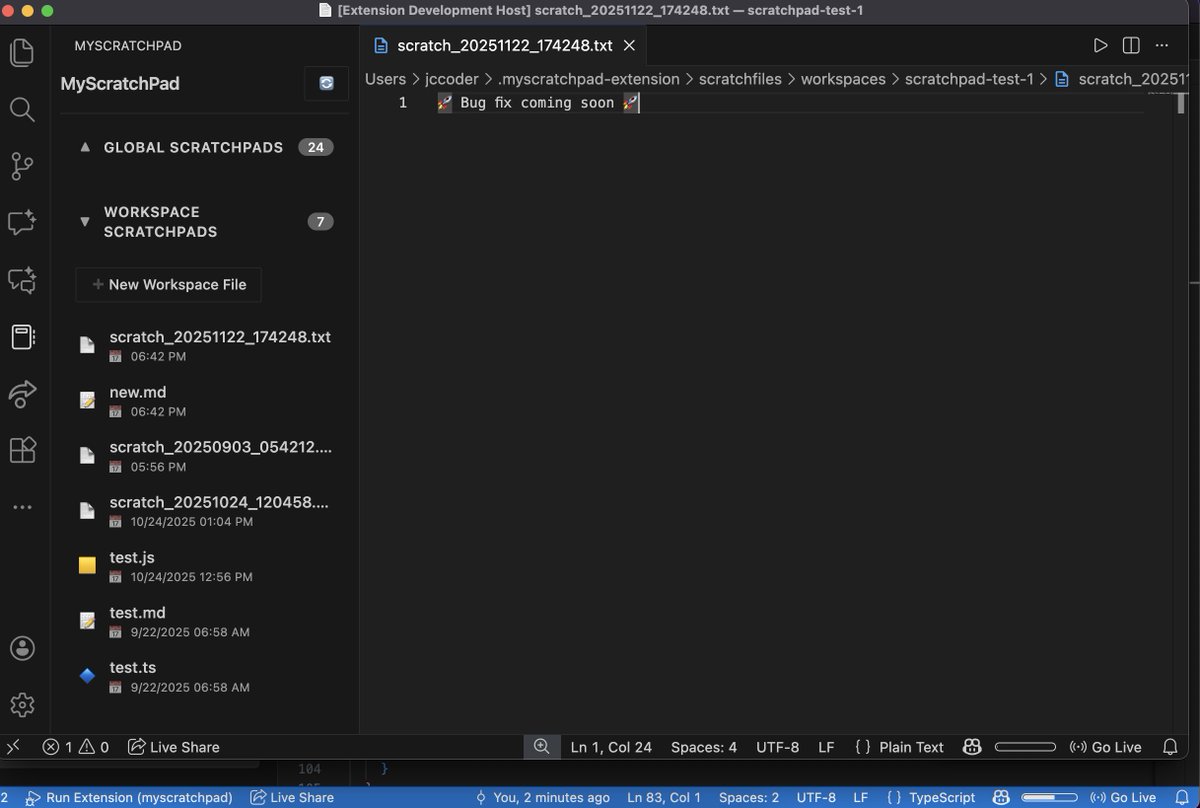This screenshot has height=808, width=1200.
Task: Open the scratchfiles breadcrumb
Action: [x=740, y=79]
